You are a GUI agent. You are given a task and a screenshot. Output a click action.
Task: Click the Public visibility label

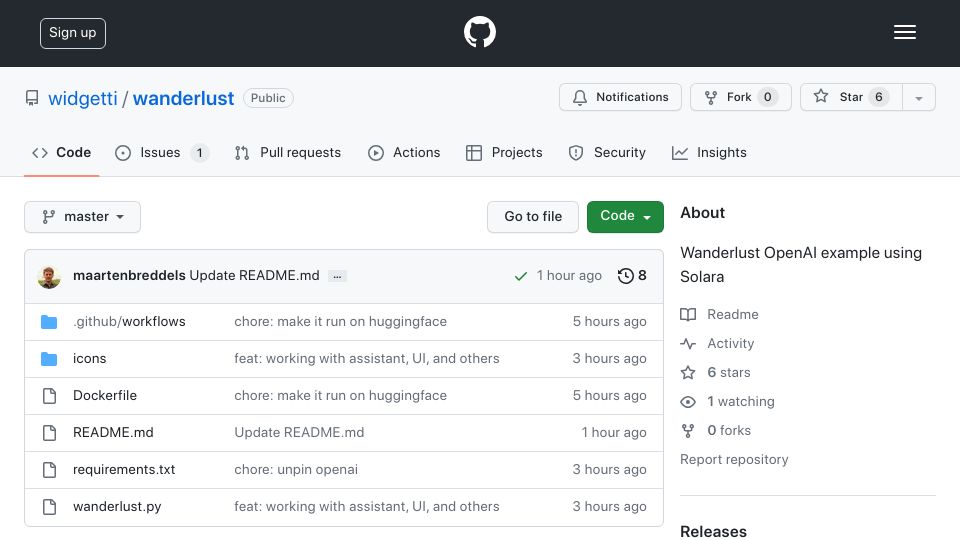[268, 98]
